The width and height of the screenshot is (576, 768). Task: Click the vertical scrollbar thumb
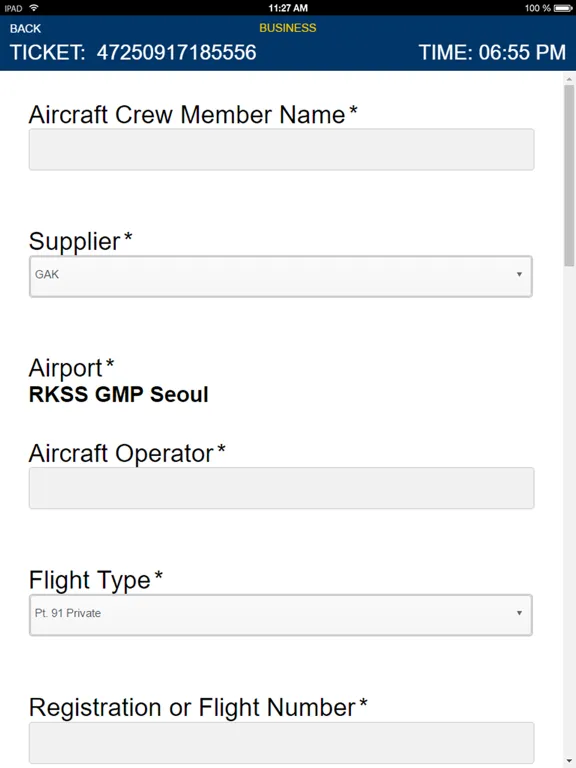569,175
